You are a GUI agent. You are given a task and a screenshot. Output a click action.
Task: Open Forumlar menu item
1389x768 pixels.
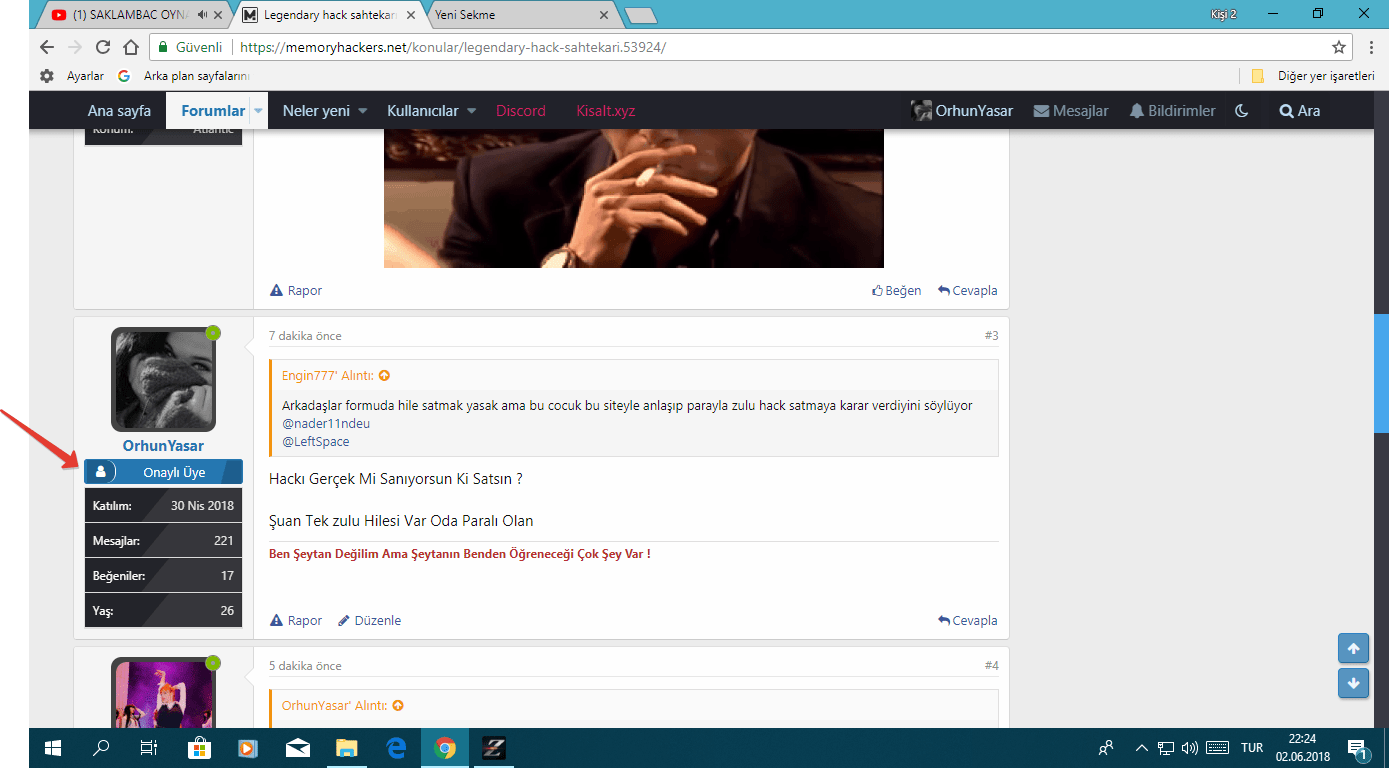pos(213,111)
